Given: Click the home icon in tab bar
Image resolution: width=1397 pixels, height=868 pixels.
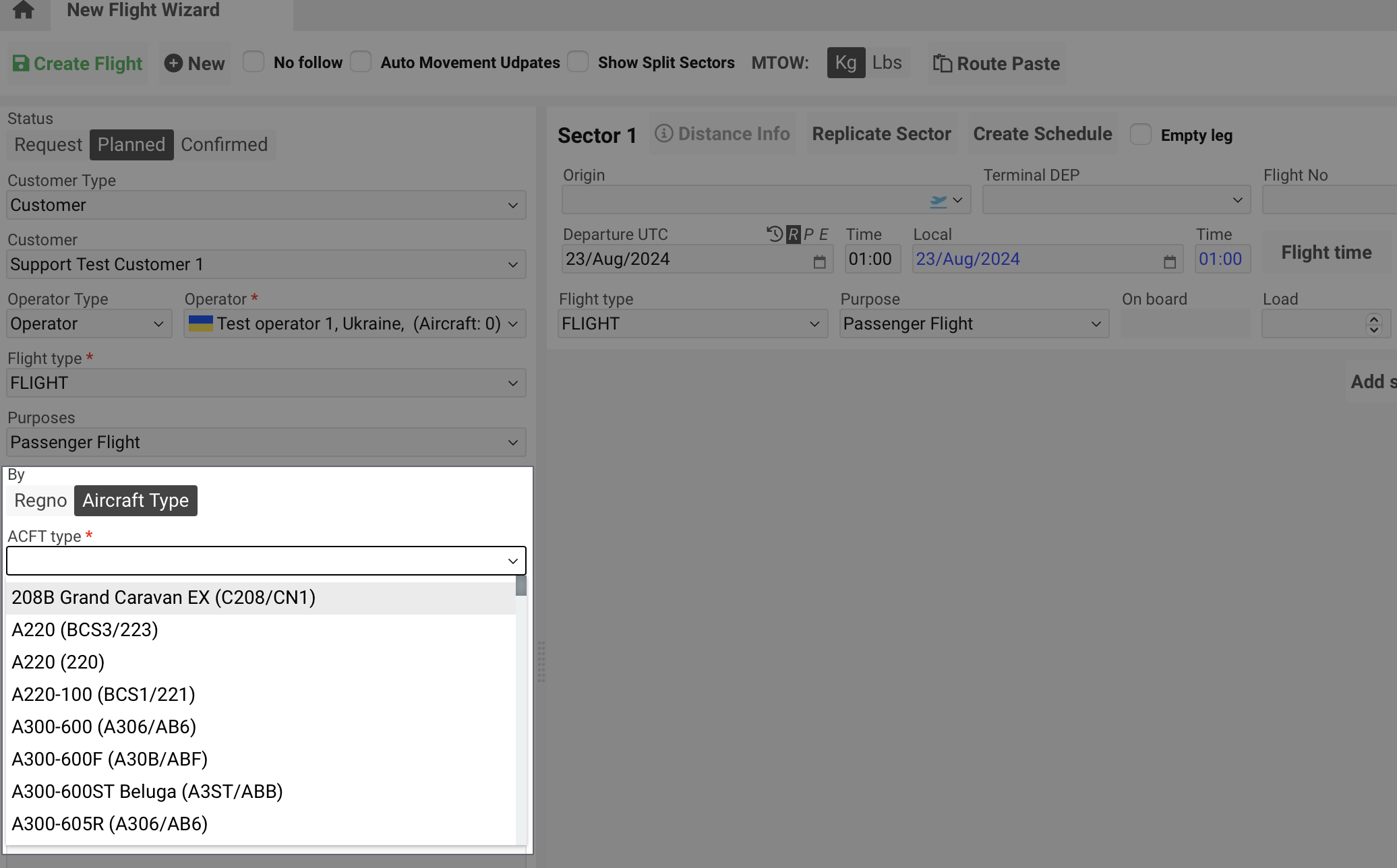Looking at the screenshot, I should (24, 10).
